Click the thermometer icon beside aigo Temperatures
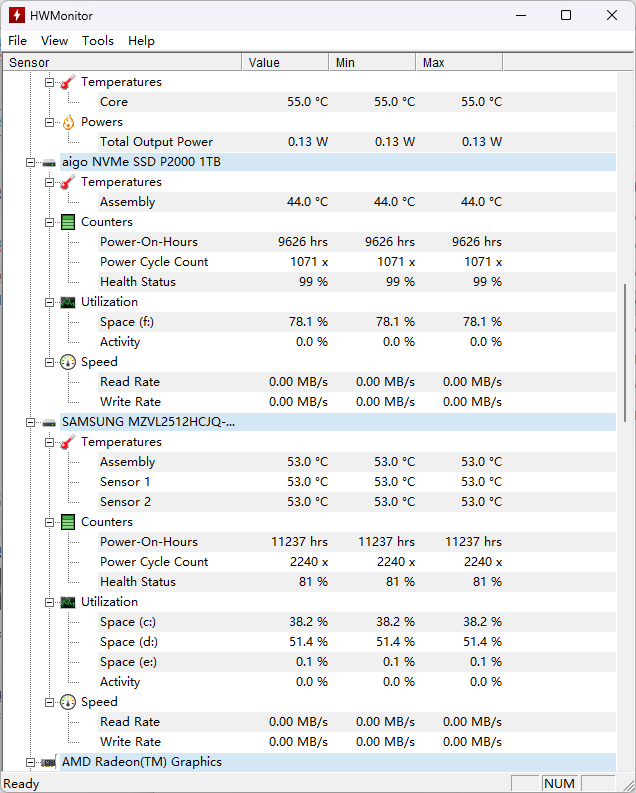Image resolution: width=636 pixels, height=793 pixels. click(68, 182)
